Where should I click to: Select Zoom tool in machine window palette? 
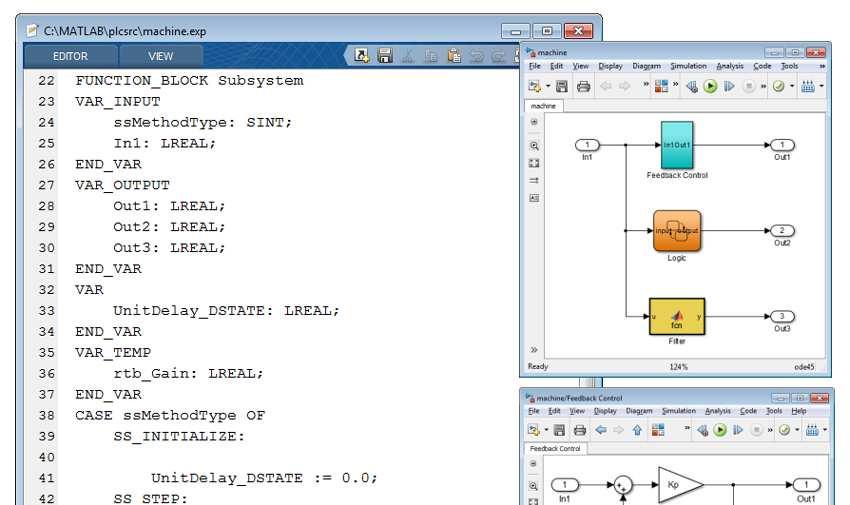(534, 146)
